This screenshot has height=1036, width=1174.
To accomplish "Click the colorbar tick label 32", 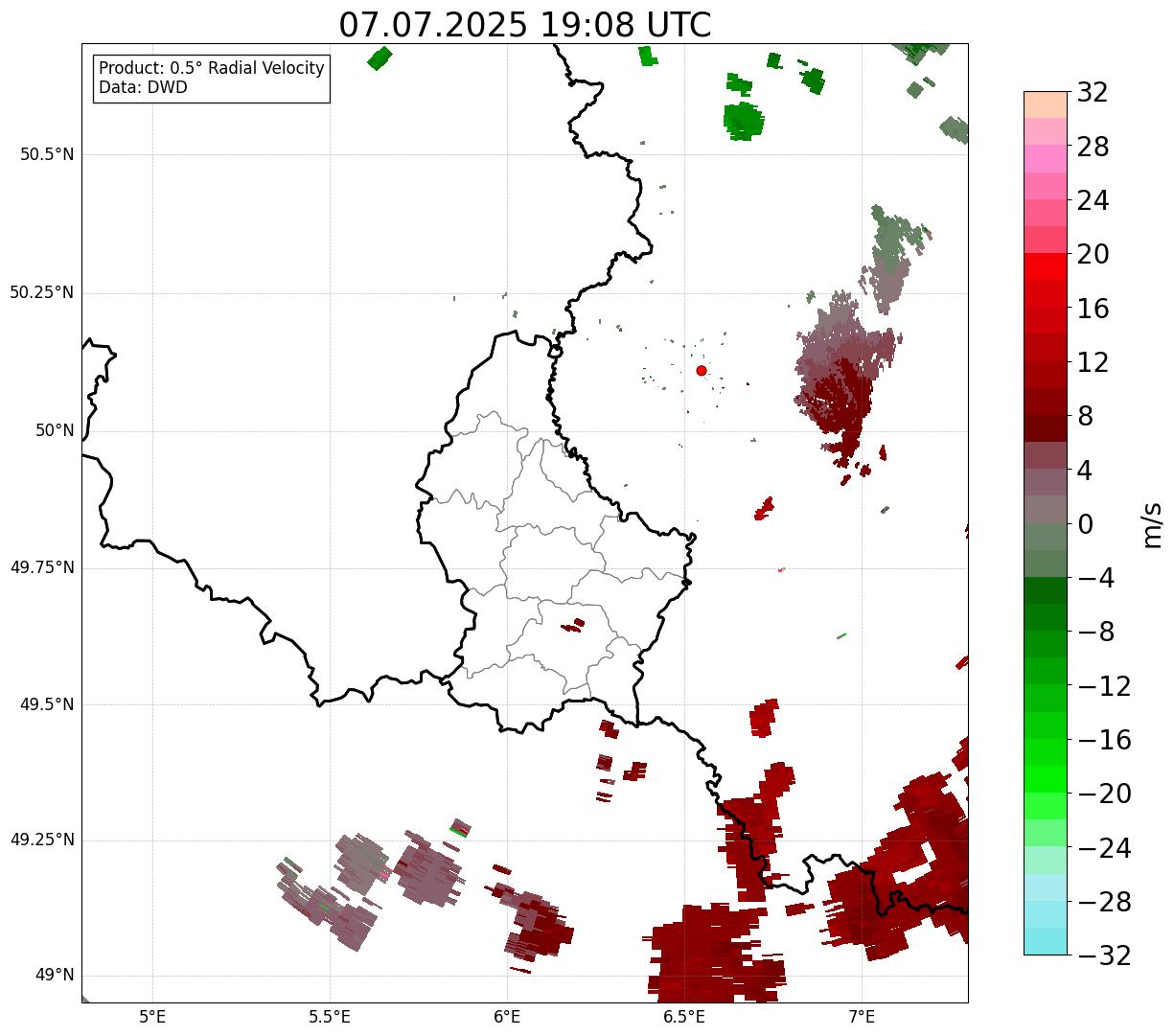I will coord(1093,93).
